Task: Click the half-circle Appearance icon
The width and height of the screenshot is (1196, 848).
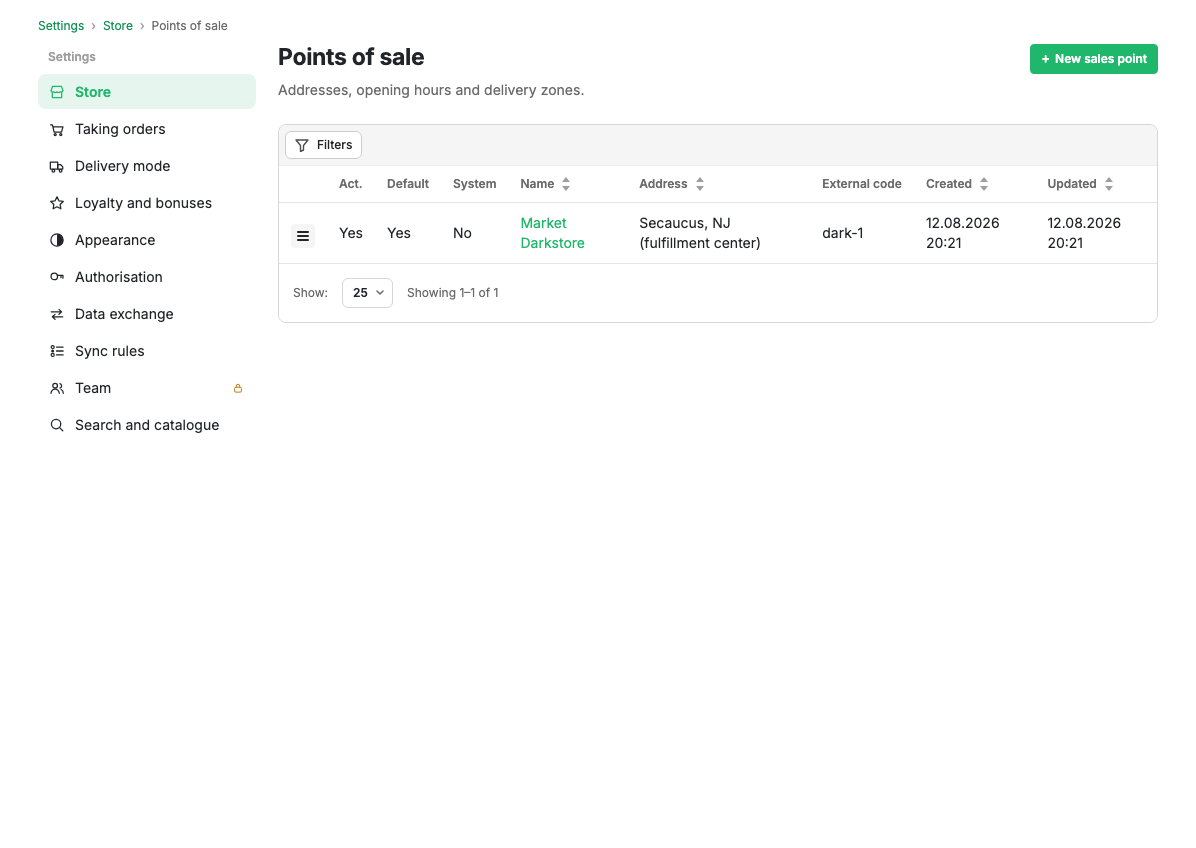Action: click(x=57, y=240)
